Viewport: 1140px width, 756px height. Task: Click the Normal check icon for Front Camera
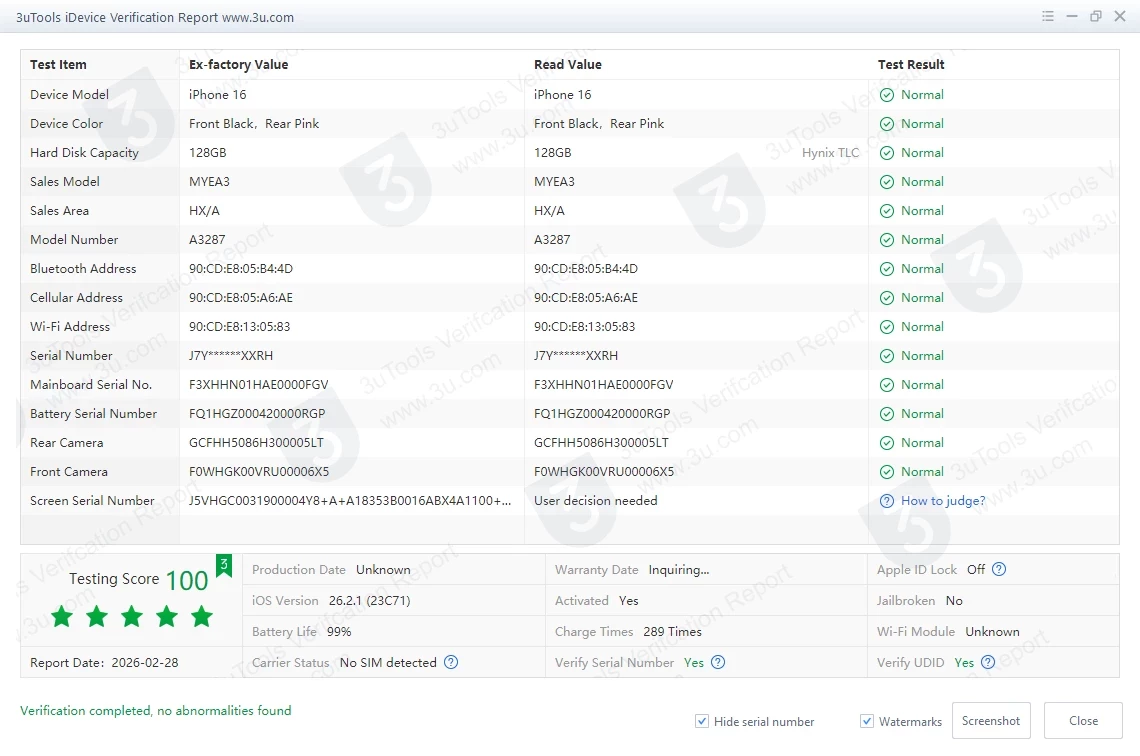tap(887, 472)
